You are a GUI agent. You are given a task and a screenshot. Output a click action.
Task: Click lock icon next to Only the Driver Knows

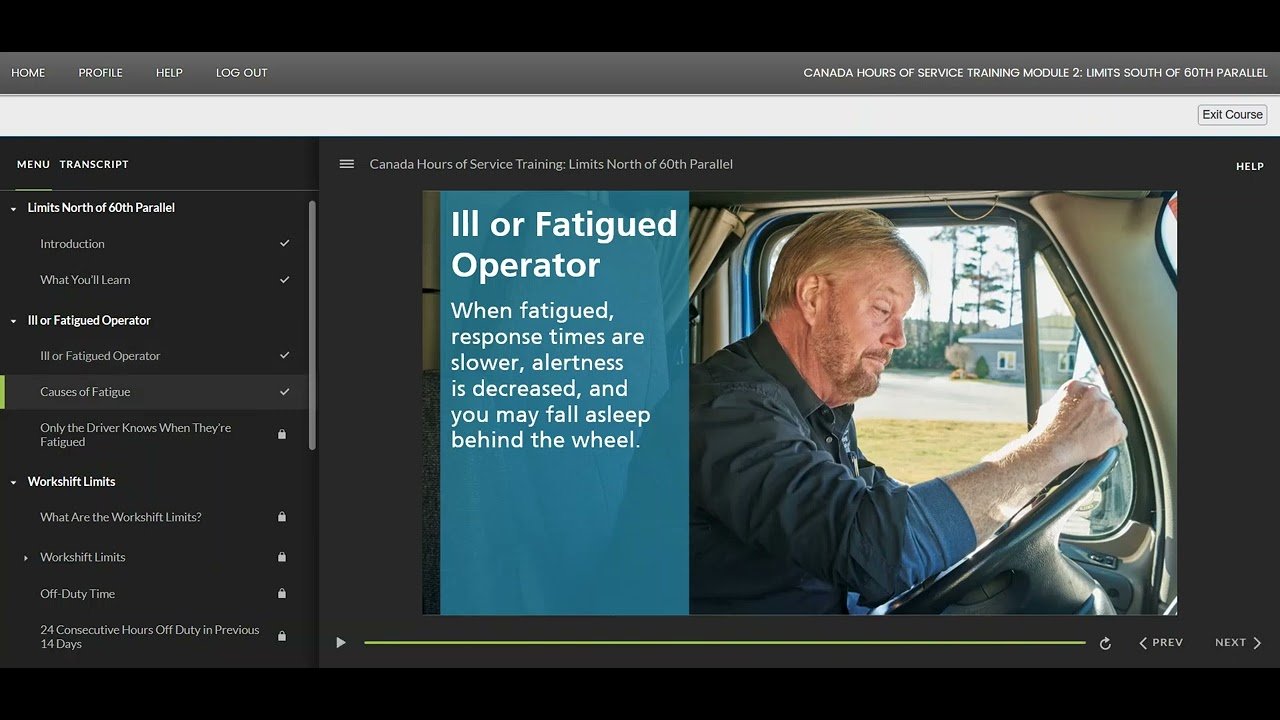(x=282, y=435)
